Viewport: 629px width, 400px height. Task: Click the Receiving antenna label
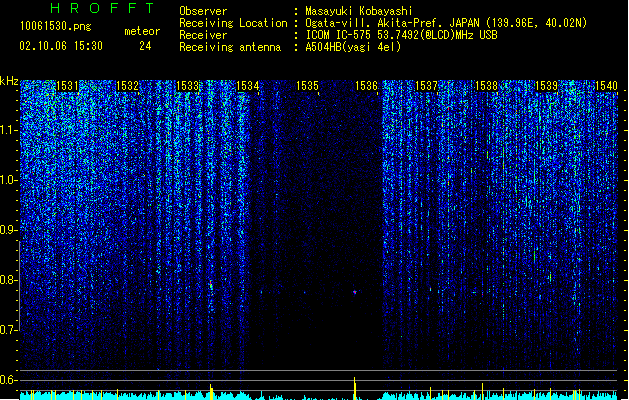[x=230, y=47]
